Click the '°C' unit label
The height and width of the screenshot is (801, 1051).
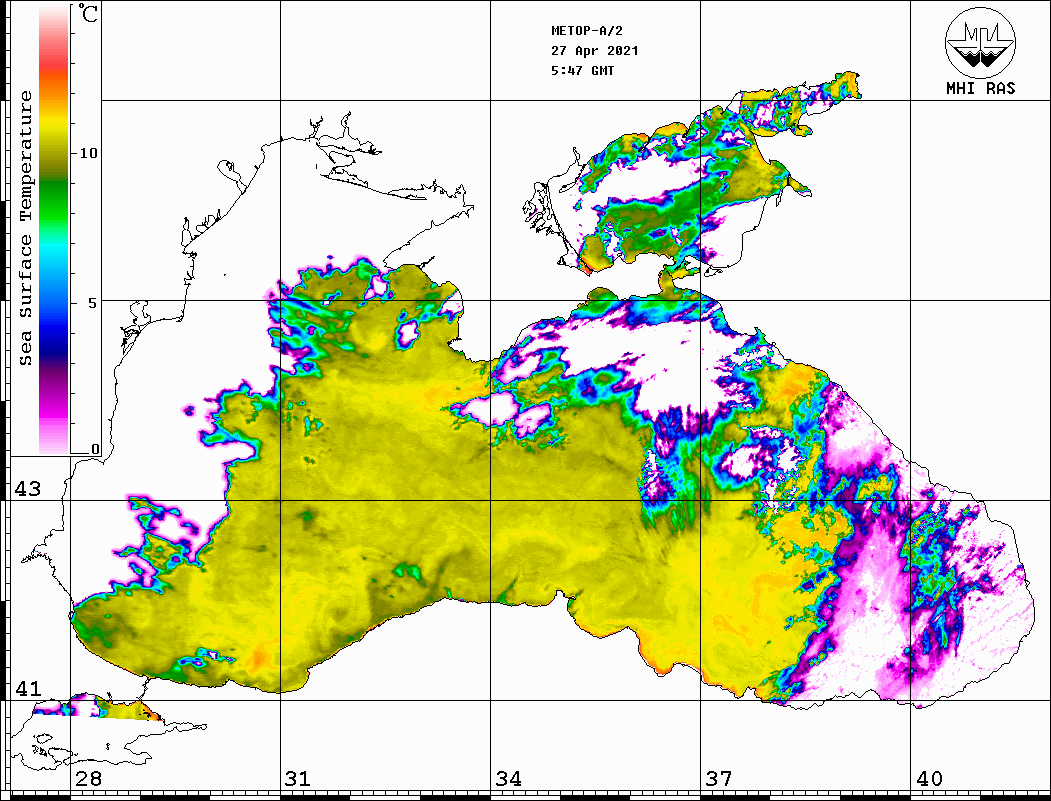click(88, 13)
